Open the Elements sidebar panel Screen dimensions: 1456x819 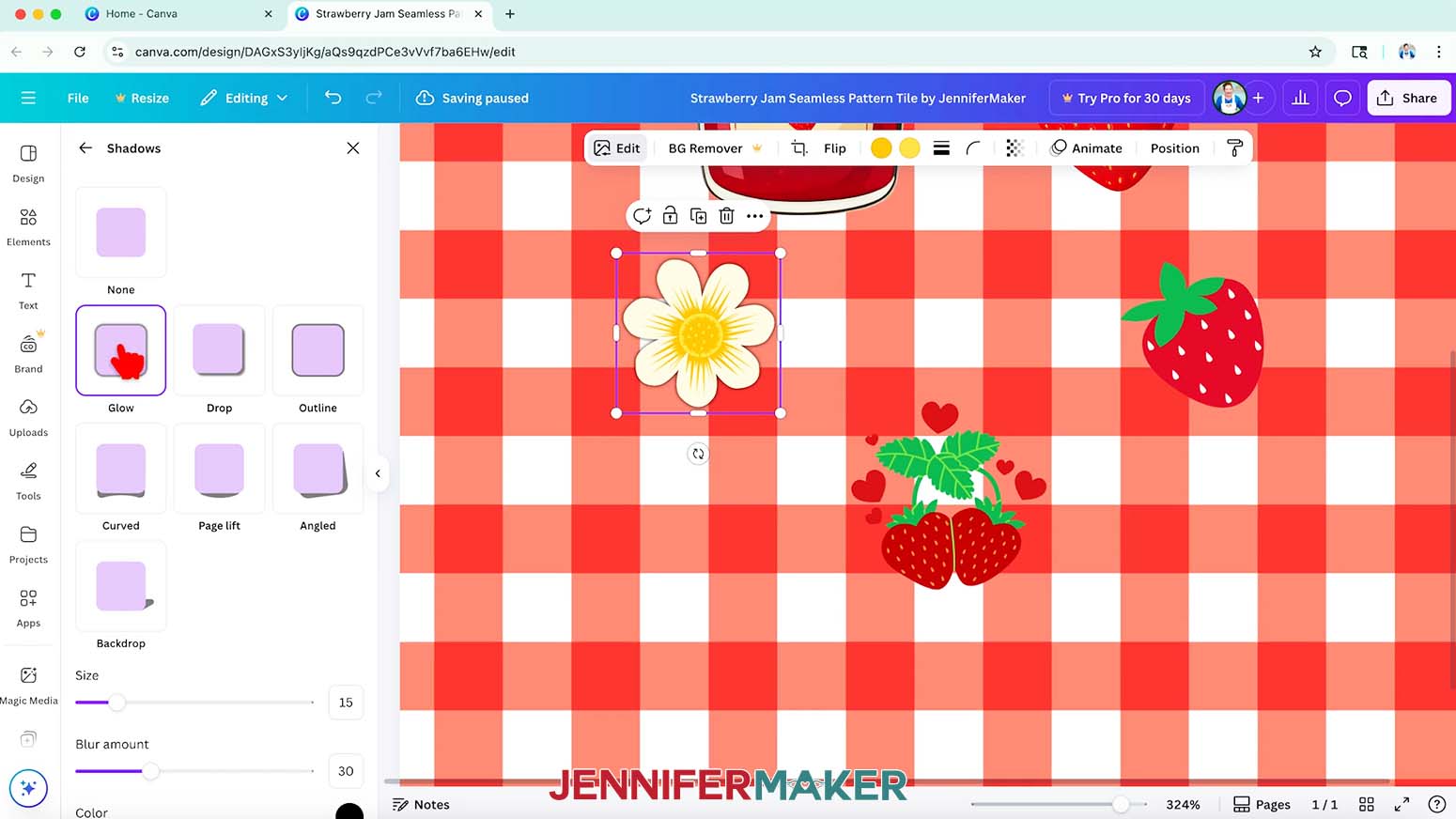(x=28, y=227)
